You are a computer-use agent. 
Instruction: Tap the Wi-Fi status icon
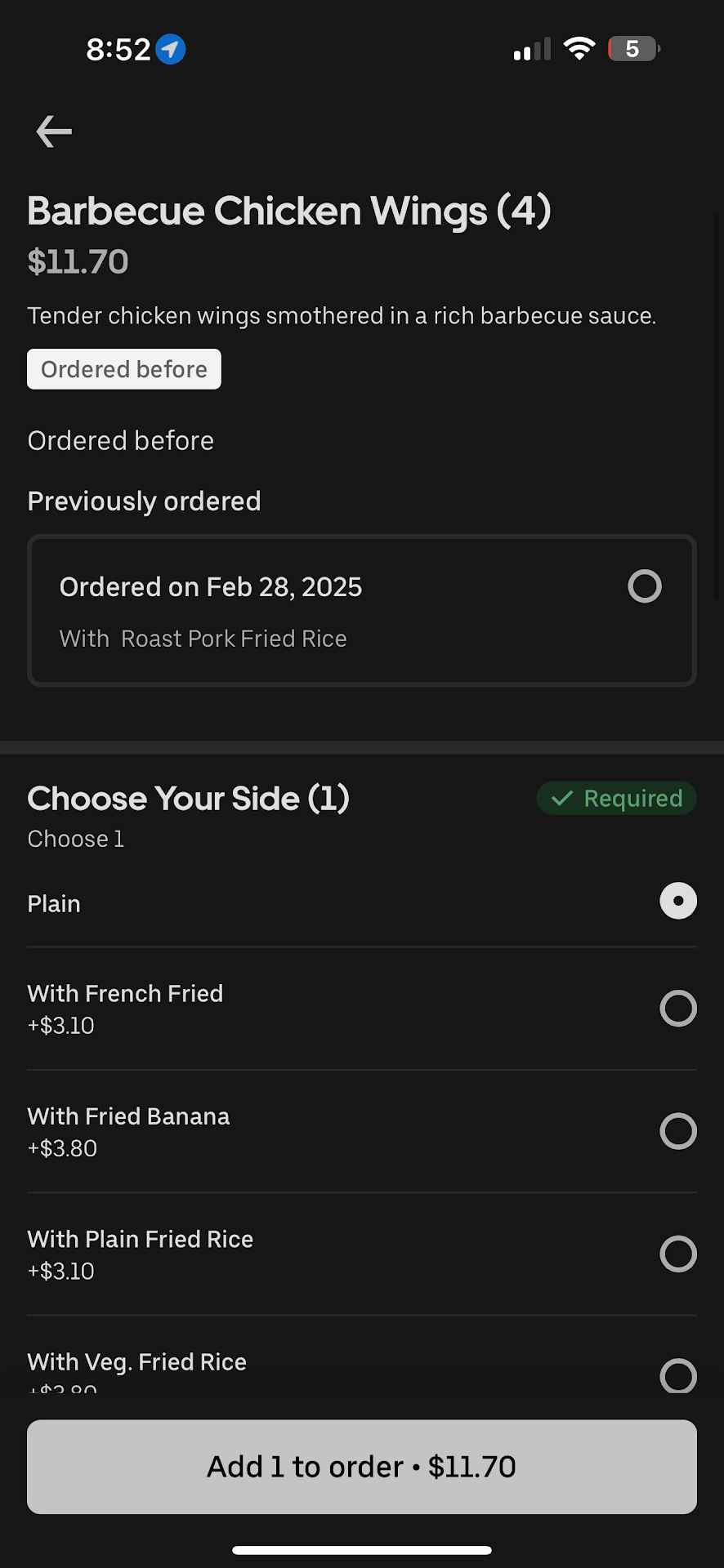[x=579, y=49]
